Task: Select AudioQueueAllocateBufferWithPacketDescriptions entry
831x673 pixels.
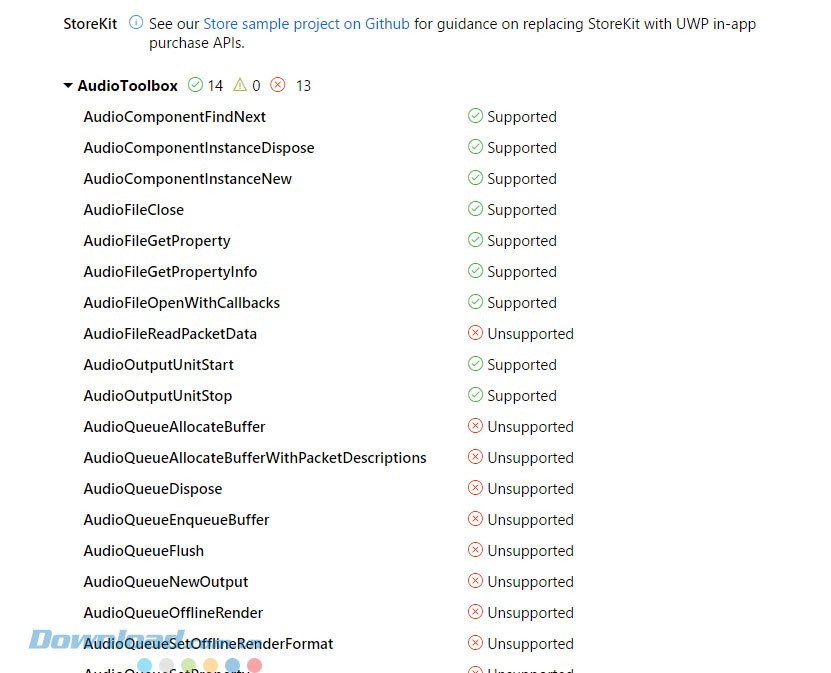Action: (255, 458)
